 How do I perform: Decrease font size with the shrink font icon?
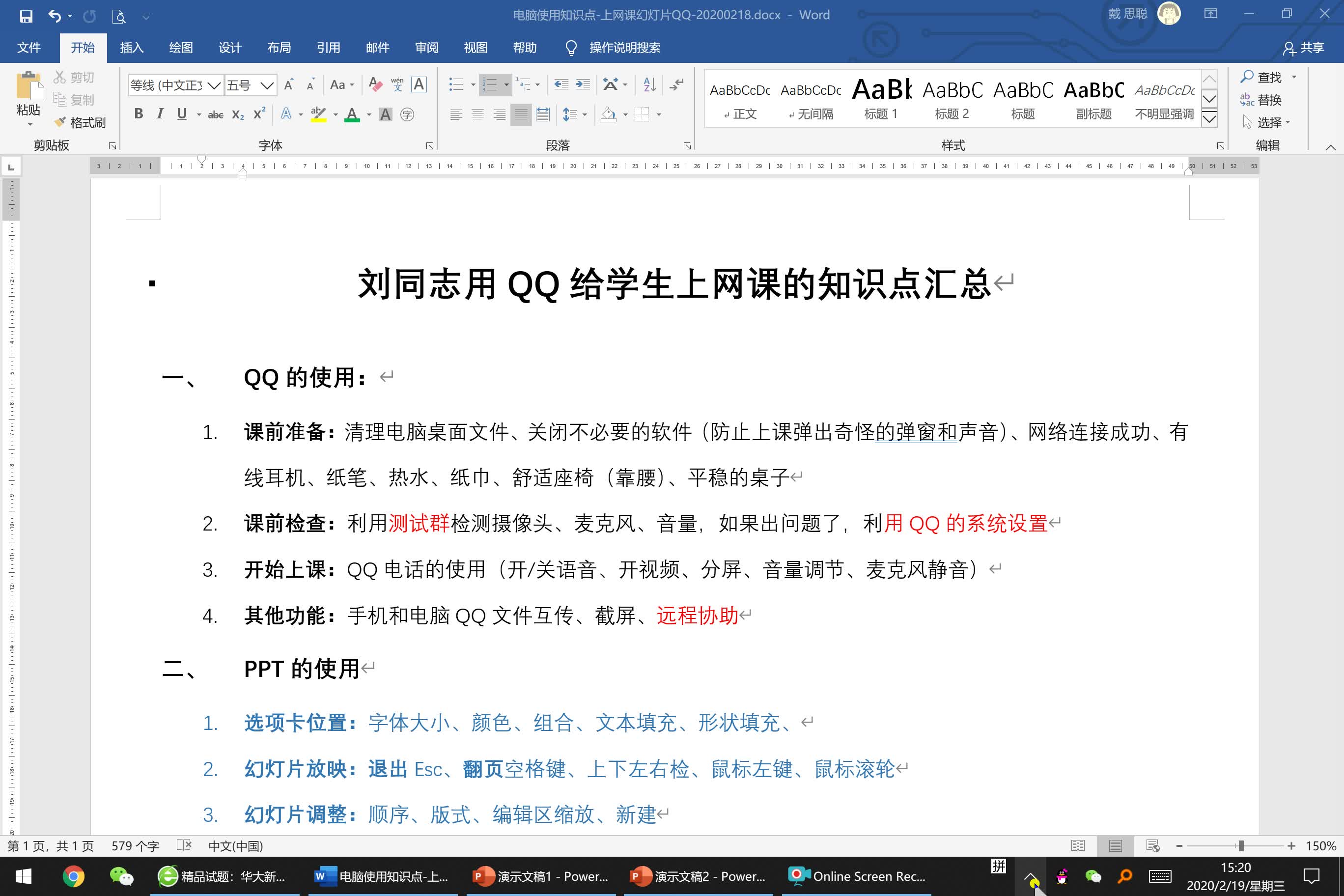click(310, 85)
